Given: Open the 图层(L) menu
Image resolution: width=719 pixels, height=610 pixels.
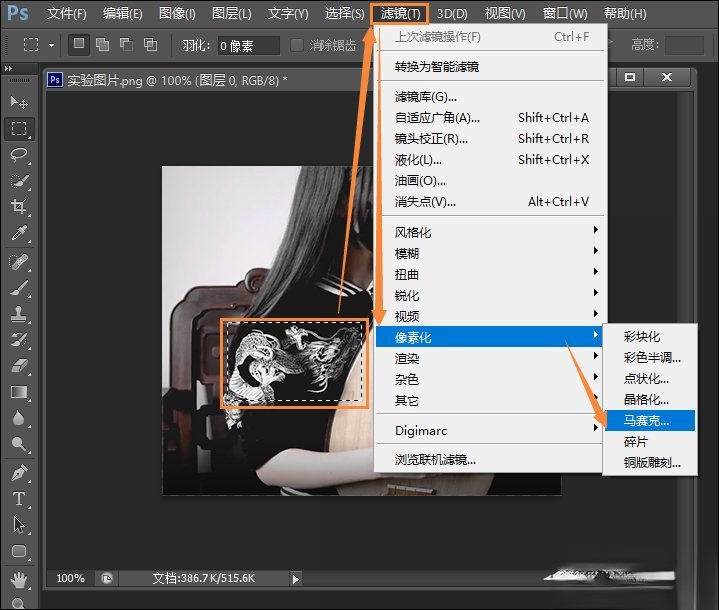Looking at the screenshot, I should tap(232, 13).
